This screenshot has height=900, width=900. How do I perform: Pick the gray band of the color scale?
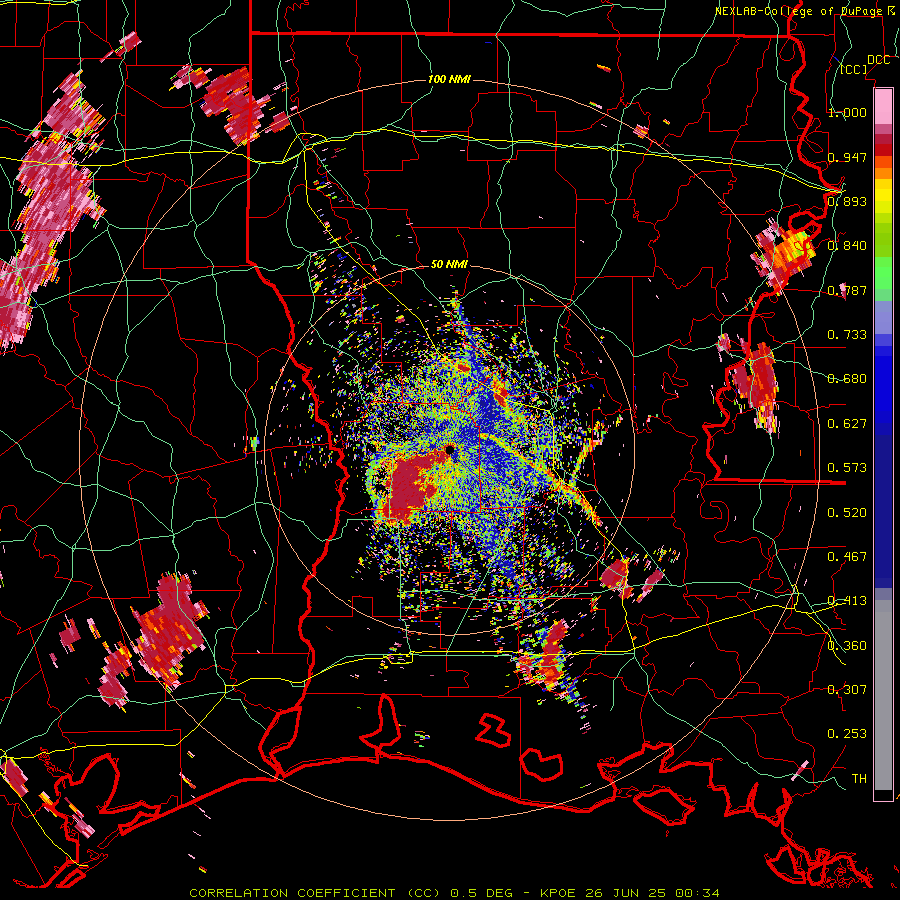point(883,695)
